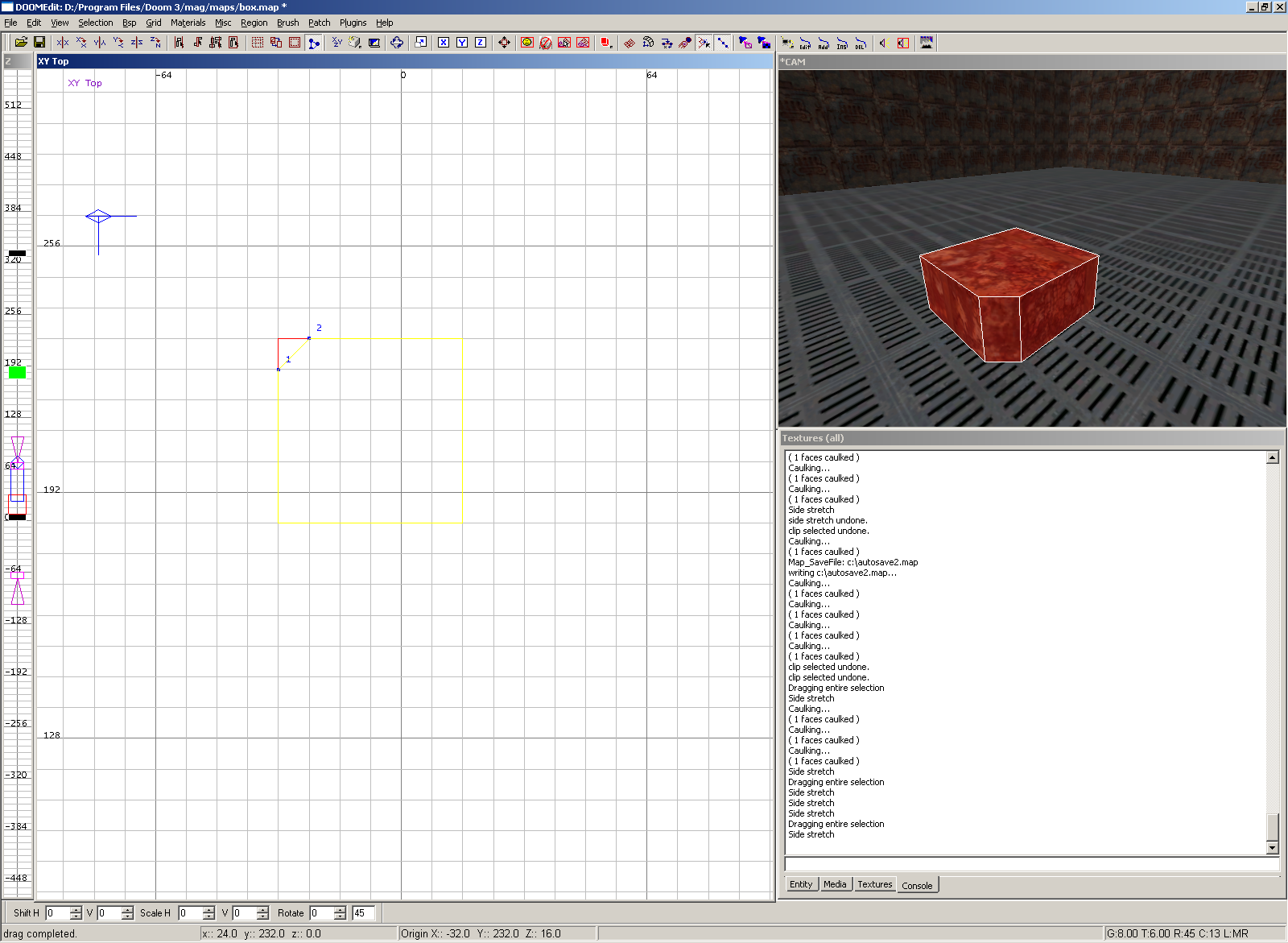Switch to the Textures tab

click(874, 884)
